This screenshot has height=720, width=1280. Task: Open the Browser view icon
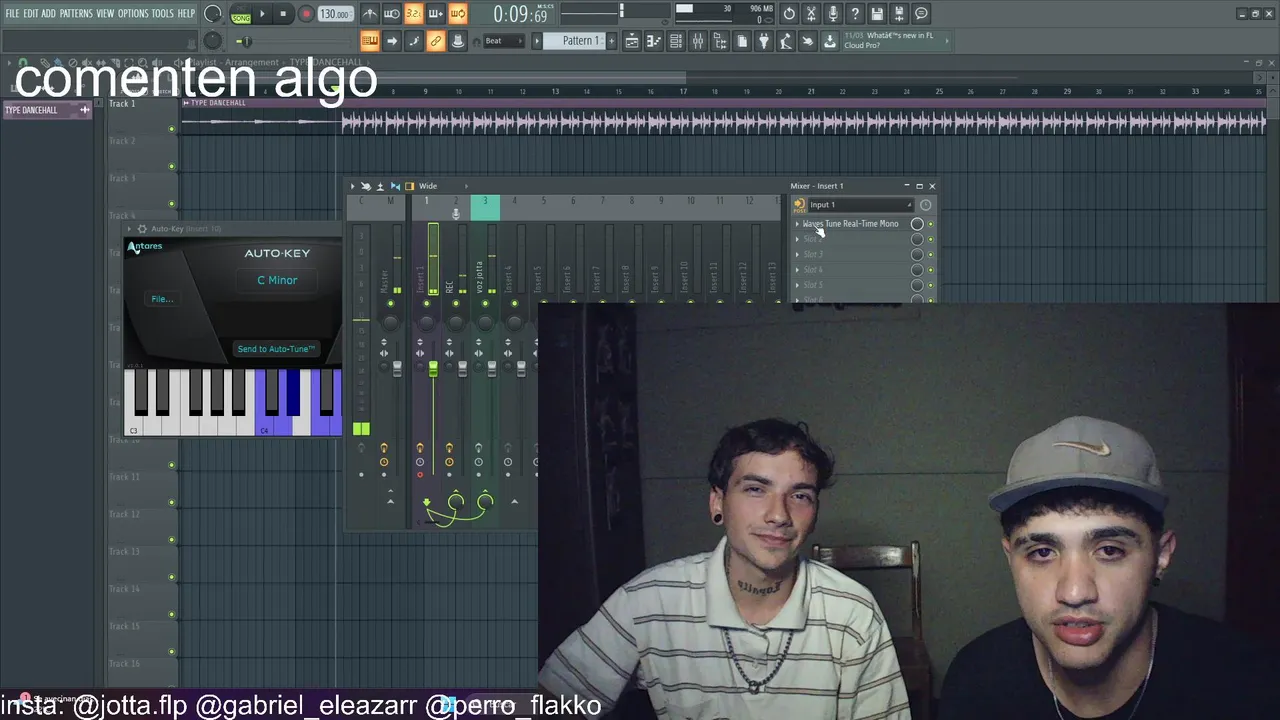[x=720, y=41]
